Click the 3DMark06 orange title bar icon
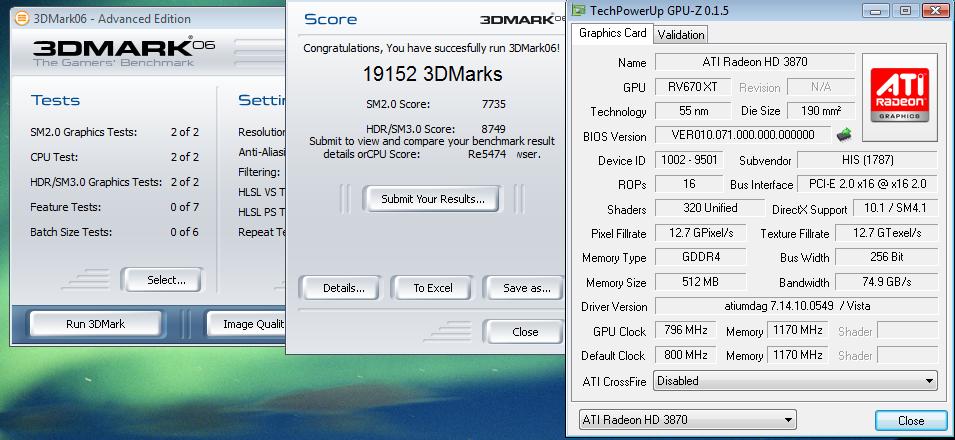Screen dimensions: 955x440 [x=21, y=18]
